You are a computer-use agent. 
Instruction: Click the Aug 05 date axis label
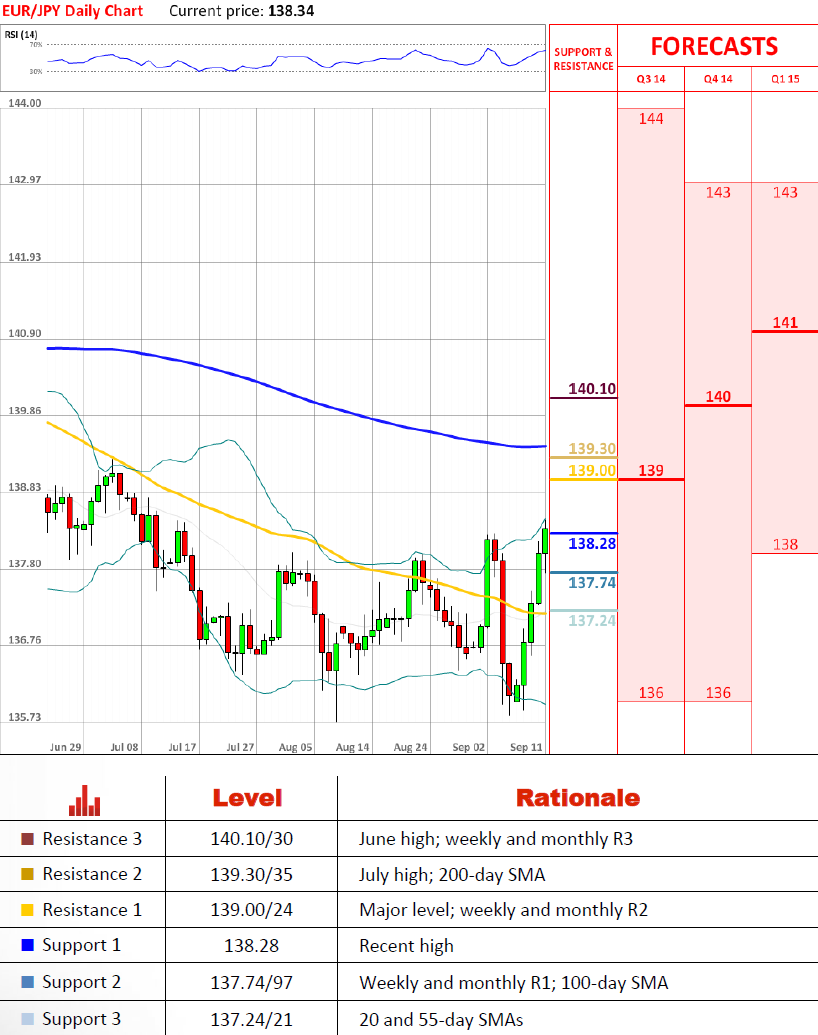(x=295, y=747)
